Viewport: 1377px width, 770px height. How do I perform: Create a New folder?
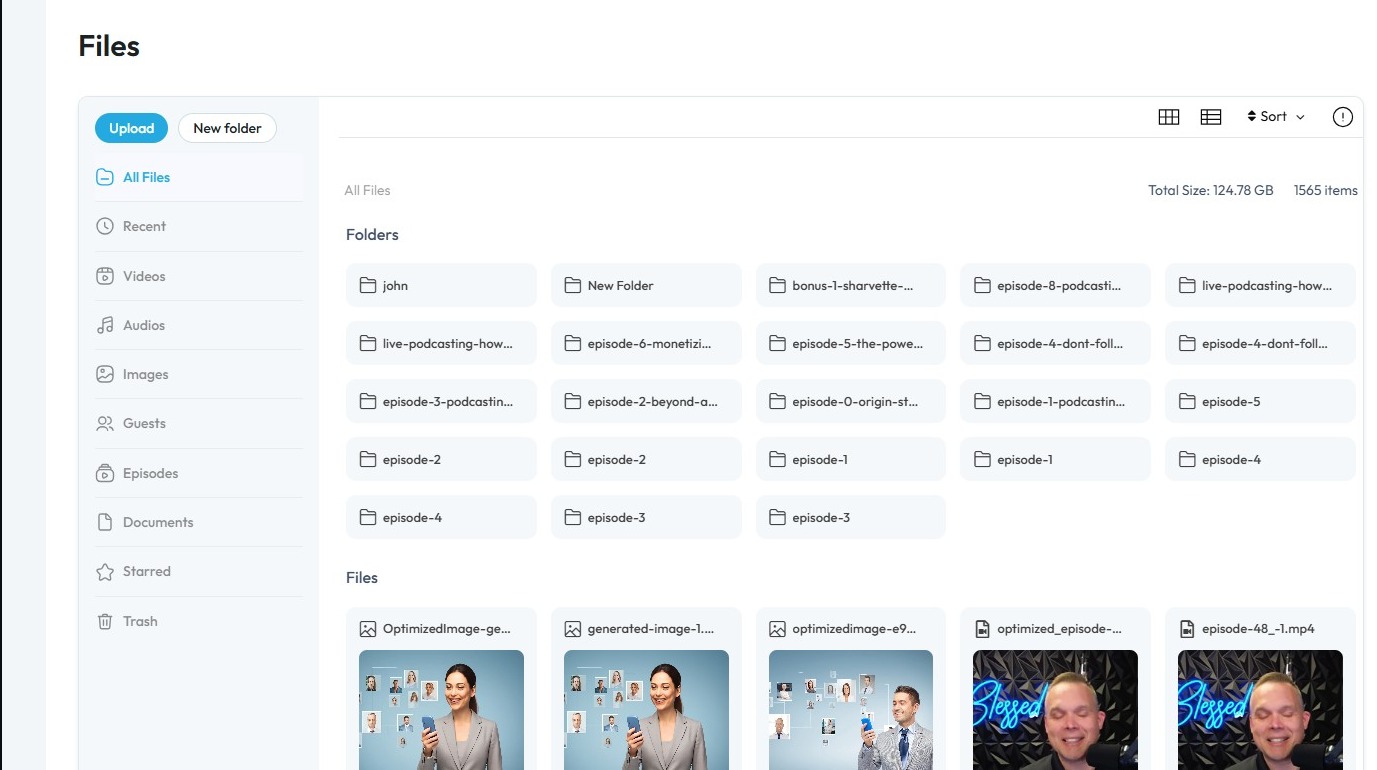click(x=227, y=128)
